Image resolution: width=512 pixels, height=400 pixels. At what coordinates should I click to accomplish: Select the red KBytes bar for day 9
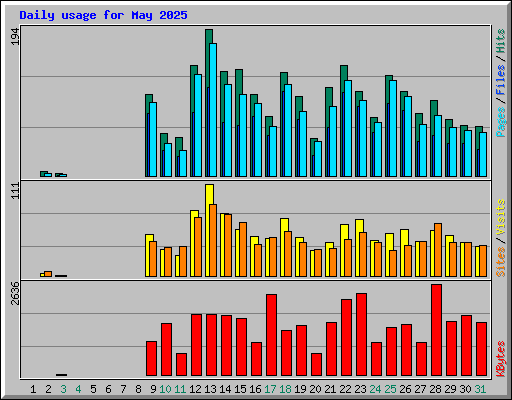point(151,359)
